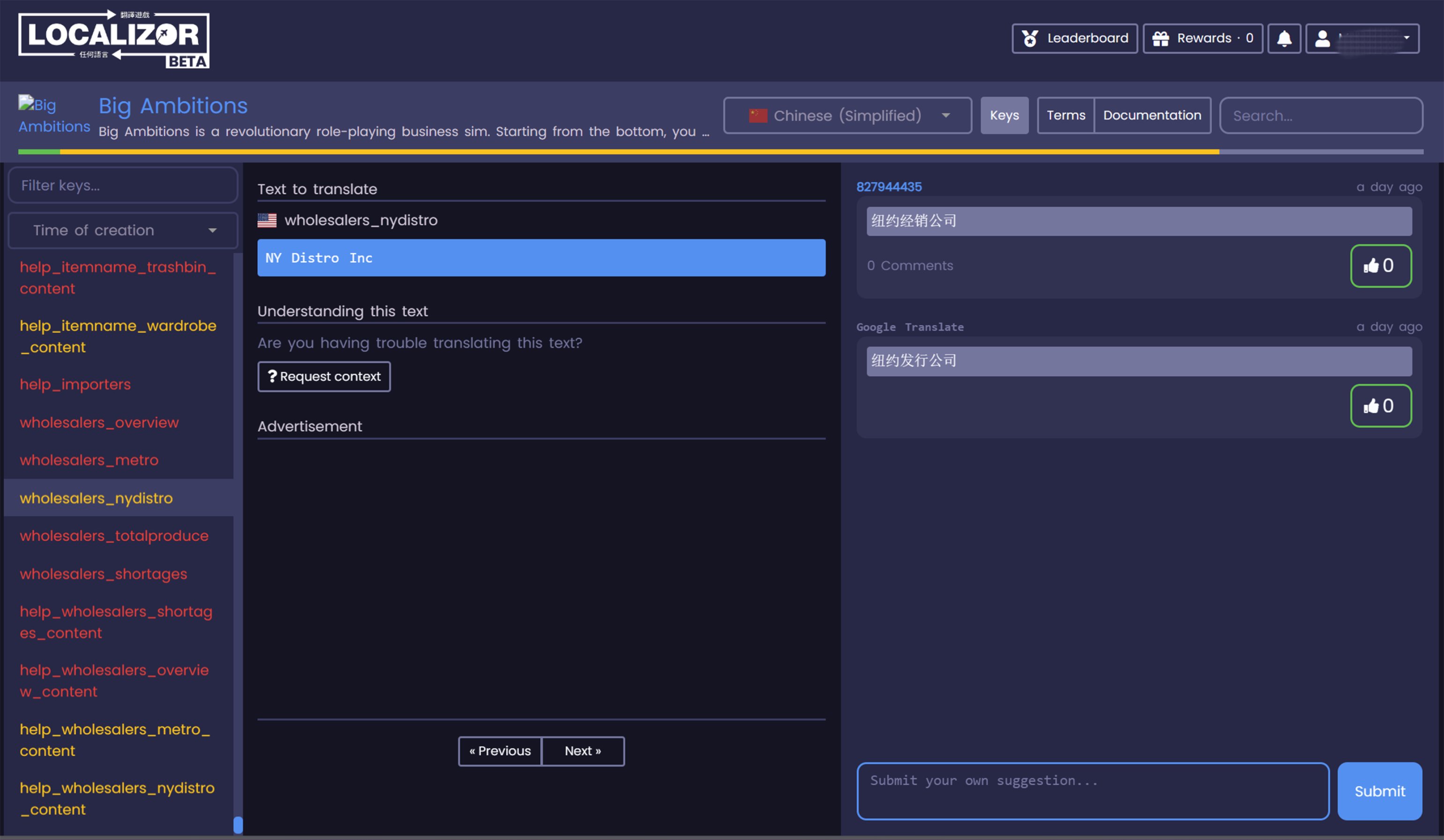The height and width of the screenshot is (840, 1444).
Task: Click the question mark Request context button
Action: pyautogui.click(x=324, y=376)
